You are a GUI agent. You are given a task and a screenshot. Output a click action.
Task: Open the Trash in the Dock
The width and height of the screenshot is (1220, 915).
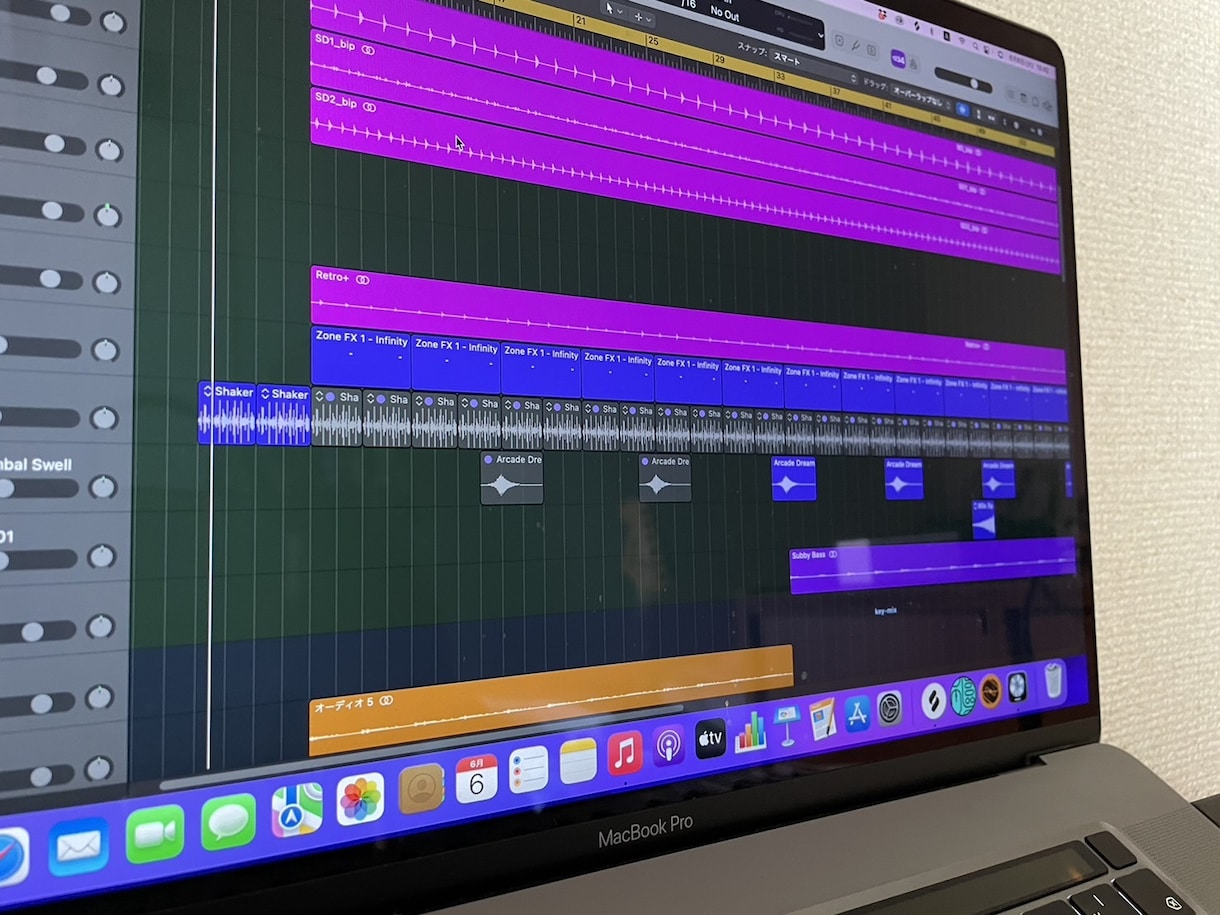pos(1053,680)
